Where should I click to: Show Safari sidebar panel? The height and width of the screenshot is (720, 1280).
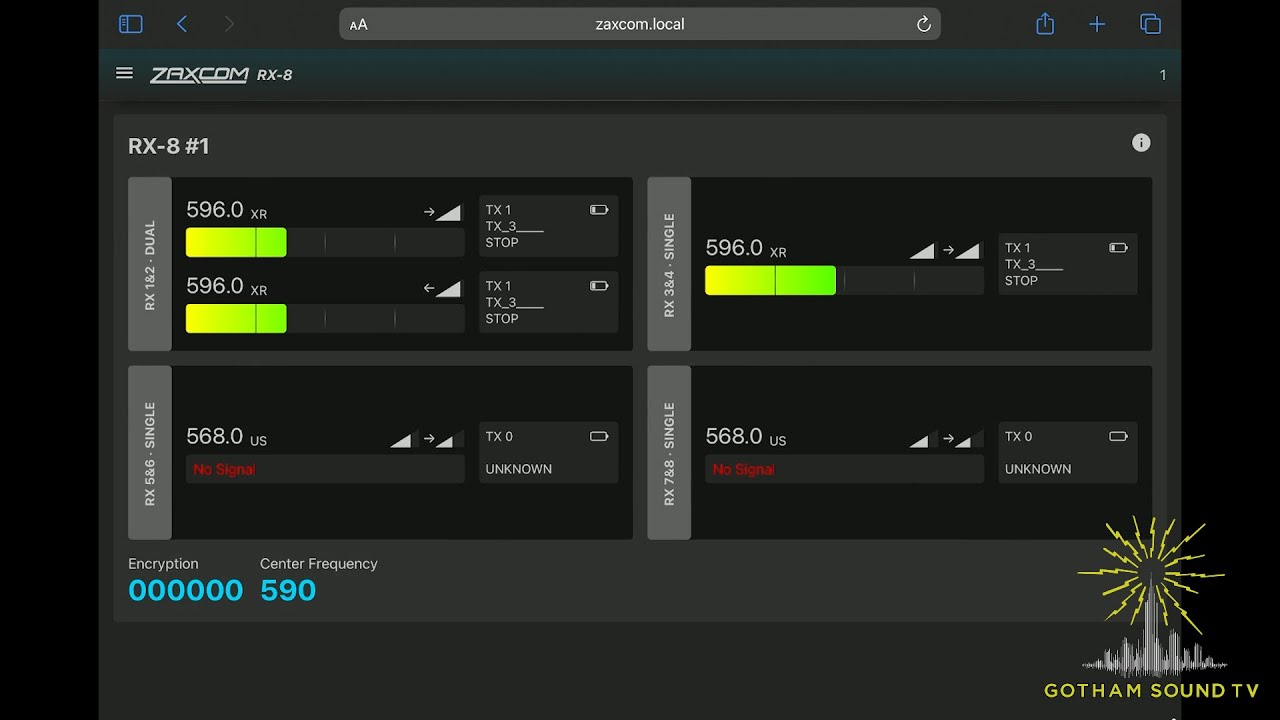click(131, 24)
